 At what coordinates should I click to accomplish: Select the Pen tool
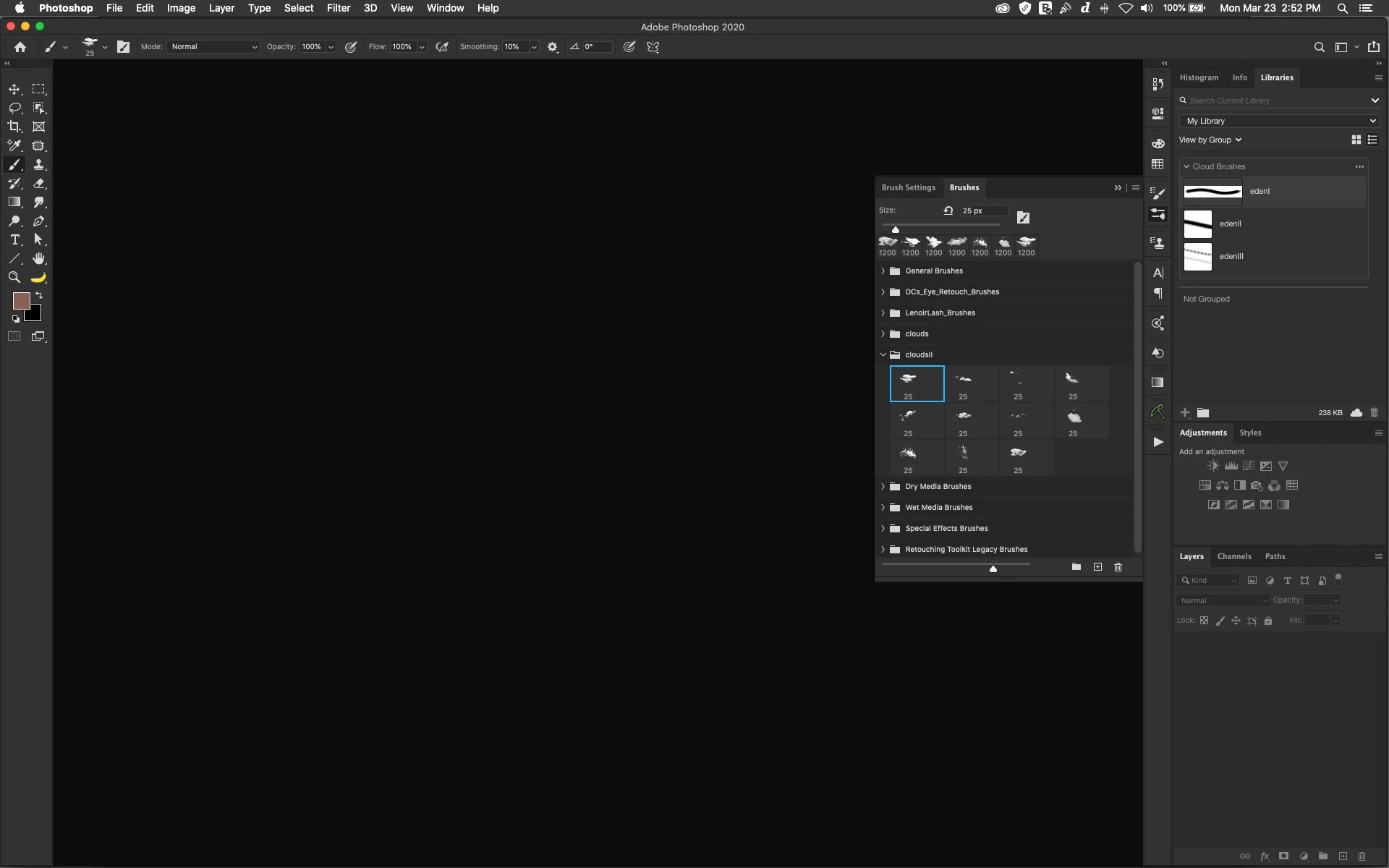click(x=39, y=221)
